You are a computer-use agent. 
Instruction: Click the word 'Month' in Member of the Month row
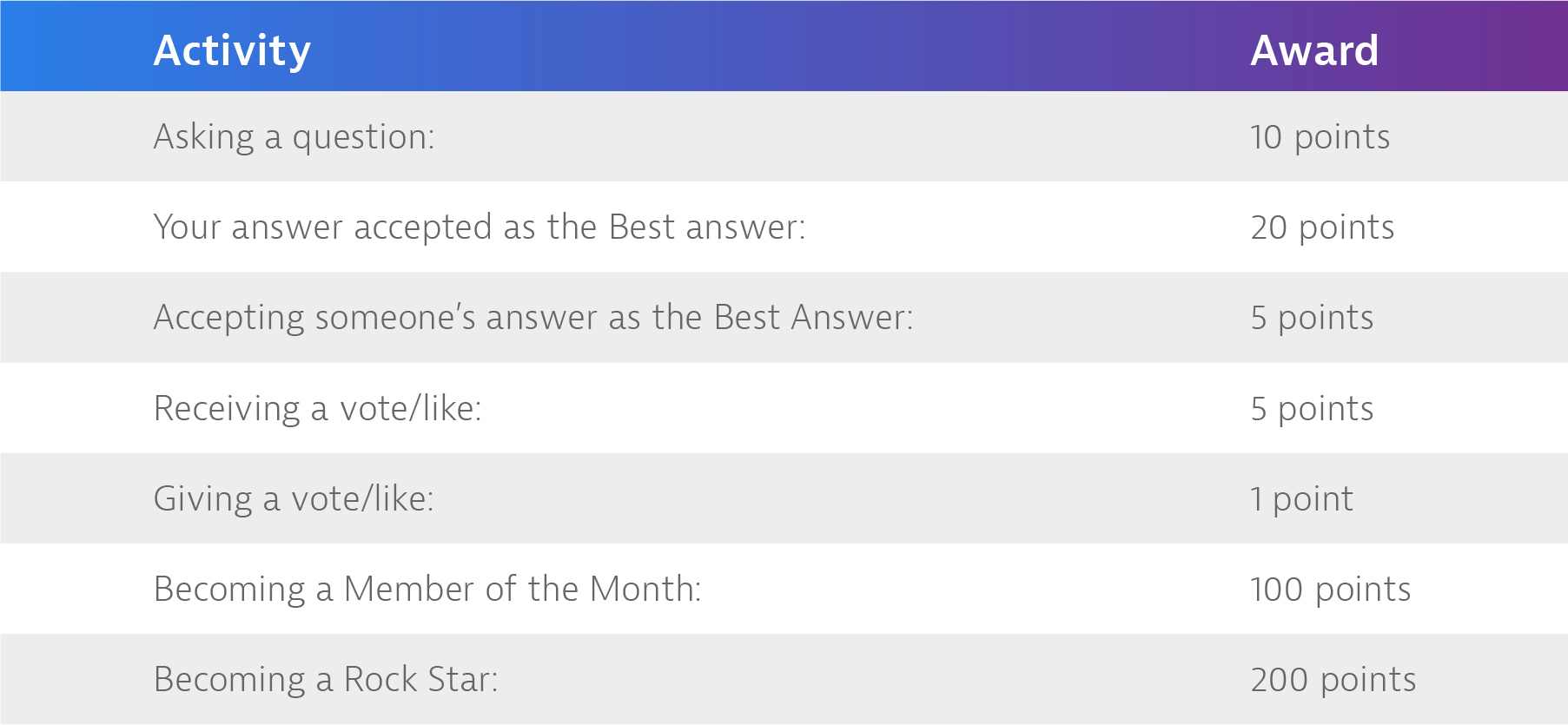click(x=641, y=590)
